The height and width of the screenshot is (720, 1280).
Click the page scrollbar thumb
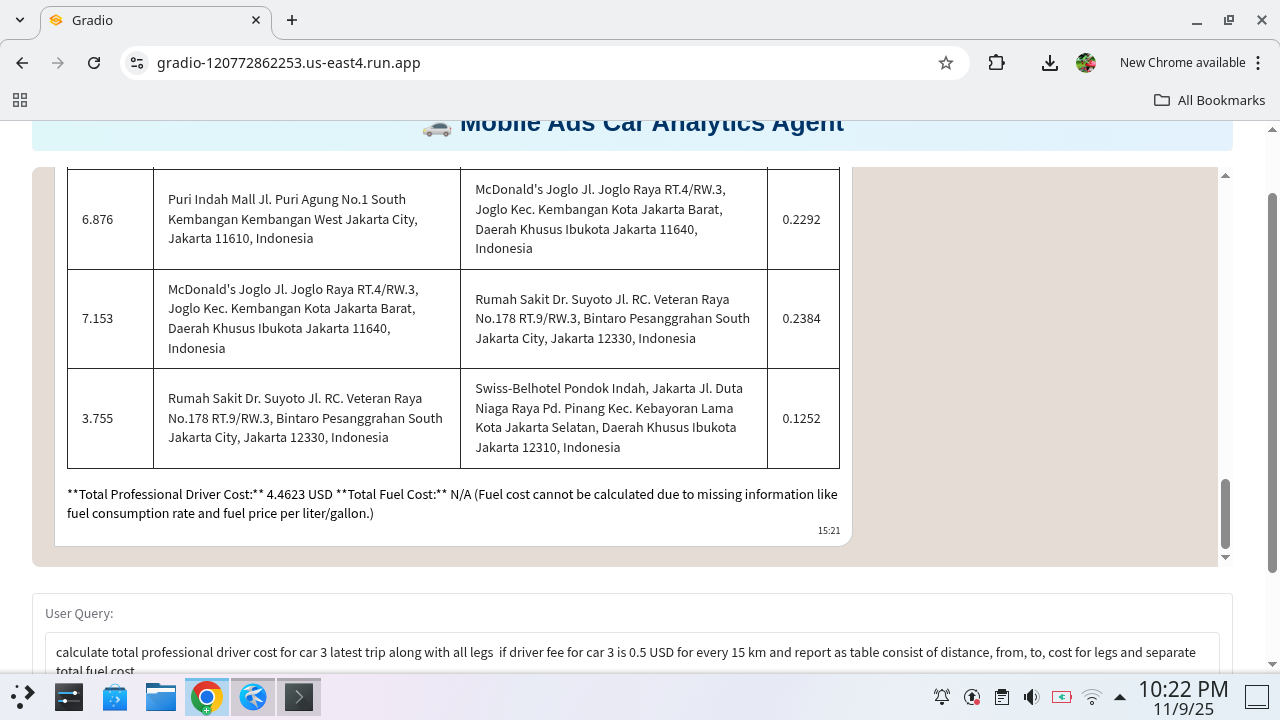coord(1272,383)
